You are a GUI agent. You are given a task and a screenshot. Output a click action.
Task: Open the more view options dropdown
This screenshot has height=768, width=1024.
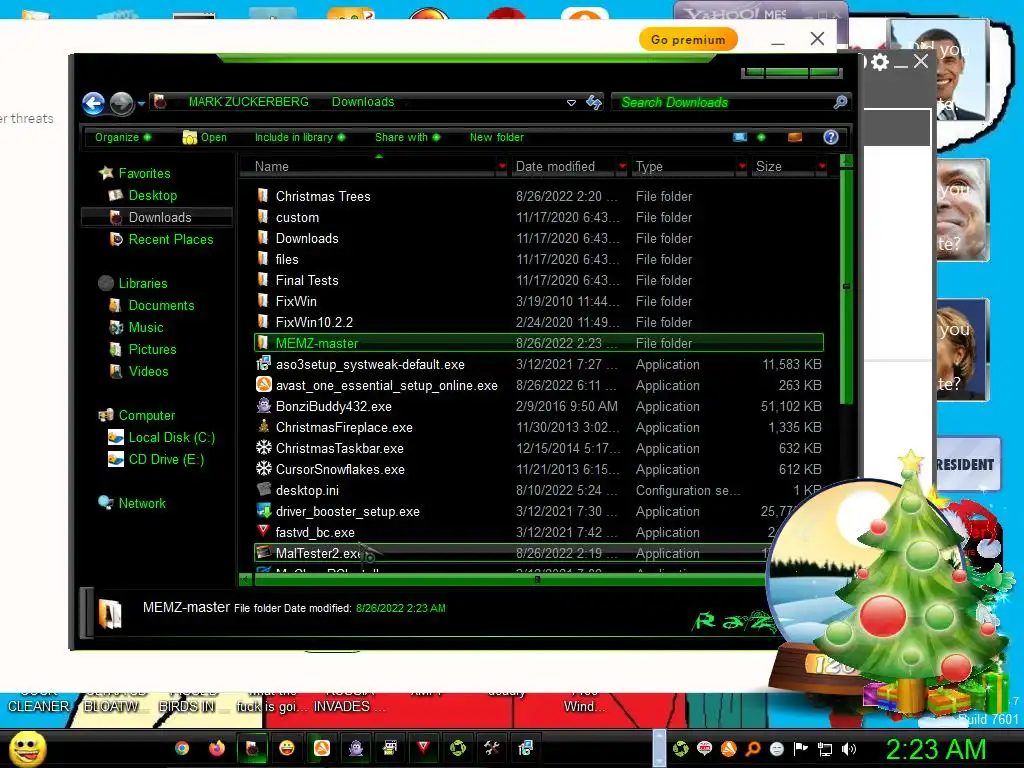(761, 137)
